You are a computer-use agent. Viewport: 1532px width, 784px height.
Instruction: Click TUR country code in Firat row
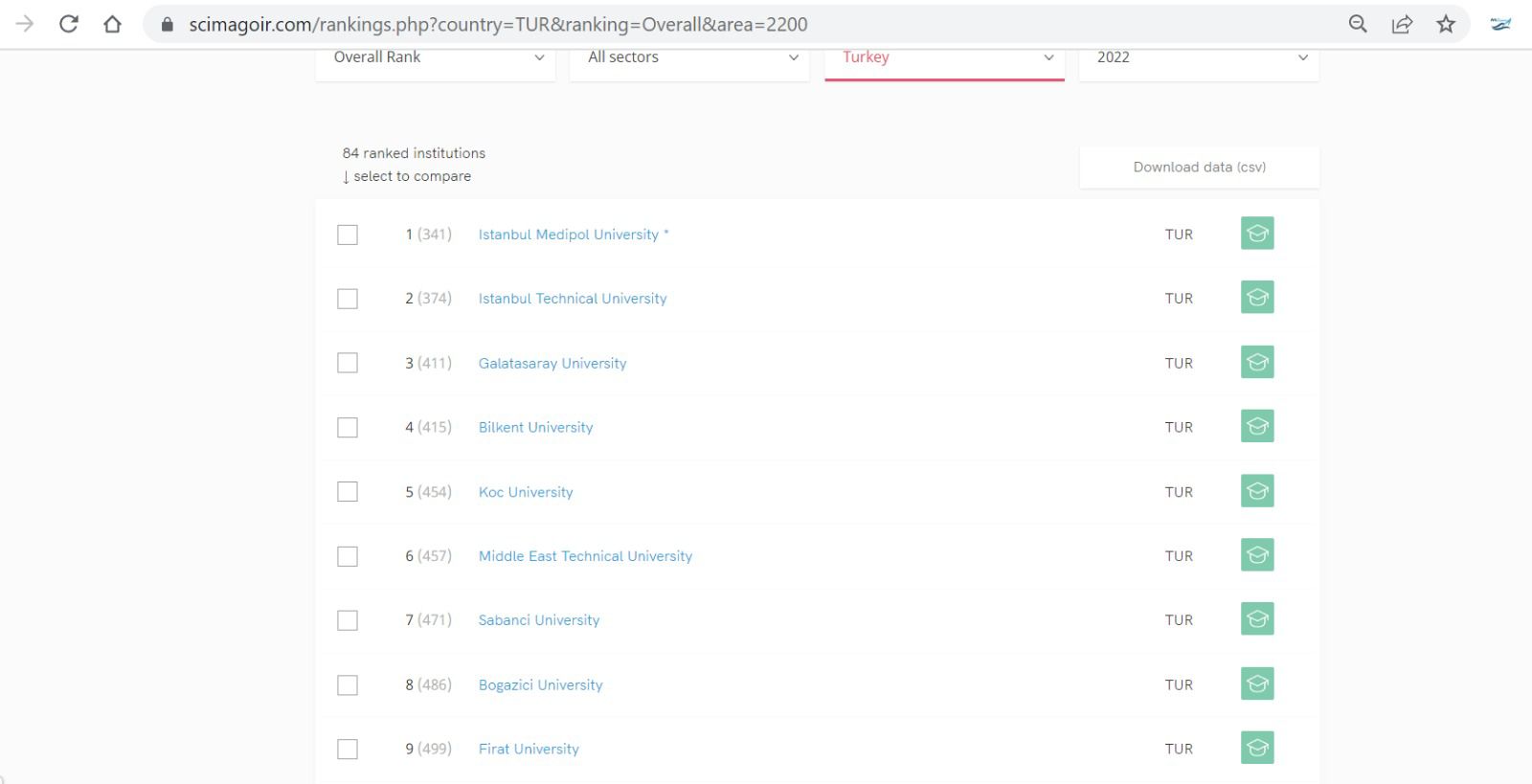pos(1179,749)
